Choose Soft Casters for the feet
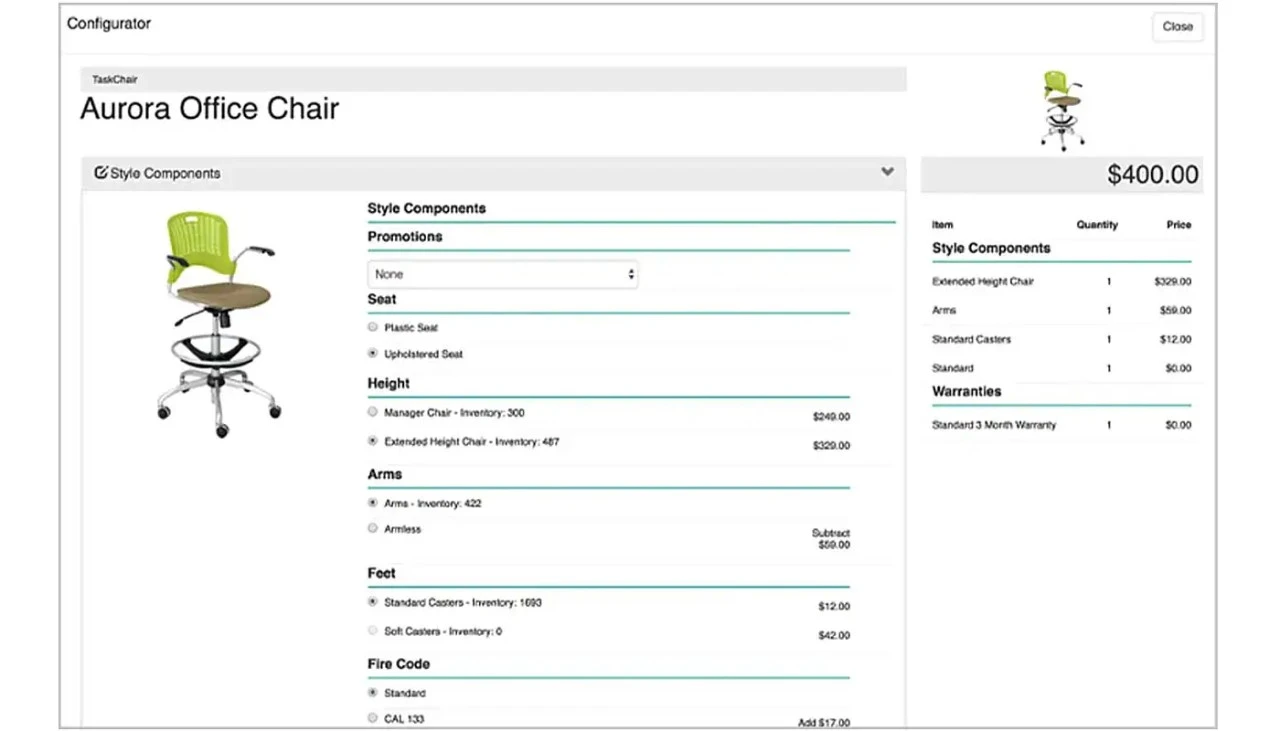 371,631
